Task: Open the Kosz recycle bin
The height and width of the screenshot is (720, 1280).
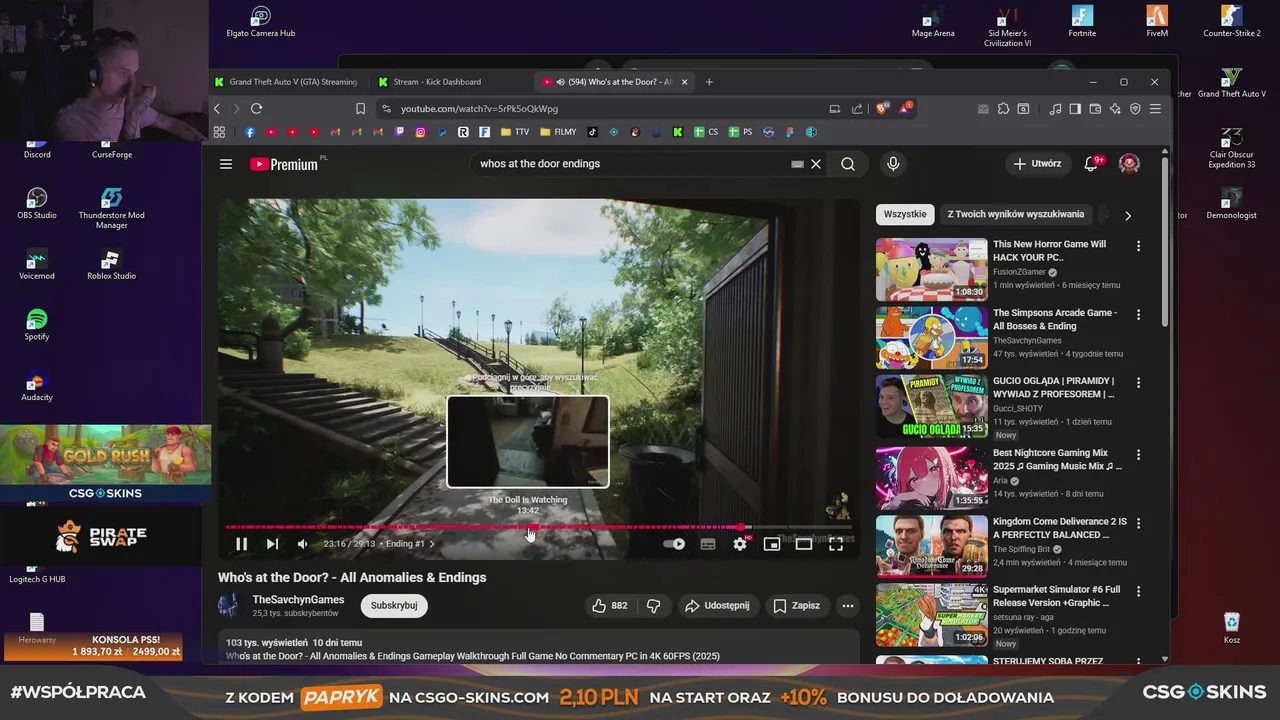Action: coord(1232,628)
